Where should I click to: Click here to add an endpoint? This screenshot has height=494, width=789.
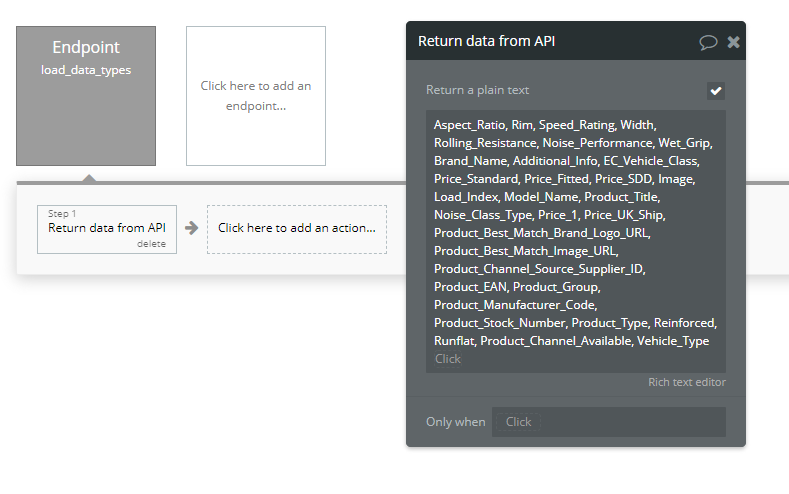pos(256,96)
